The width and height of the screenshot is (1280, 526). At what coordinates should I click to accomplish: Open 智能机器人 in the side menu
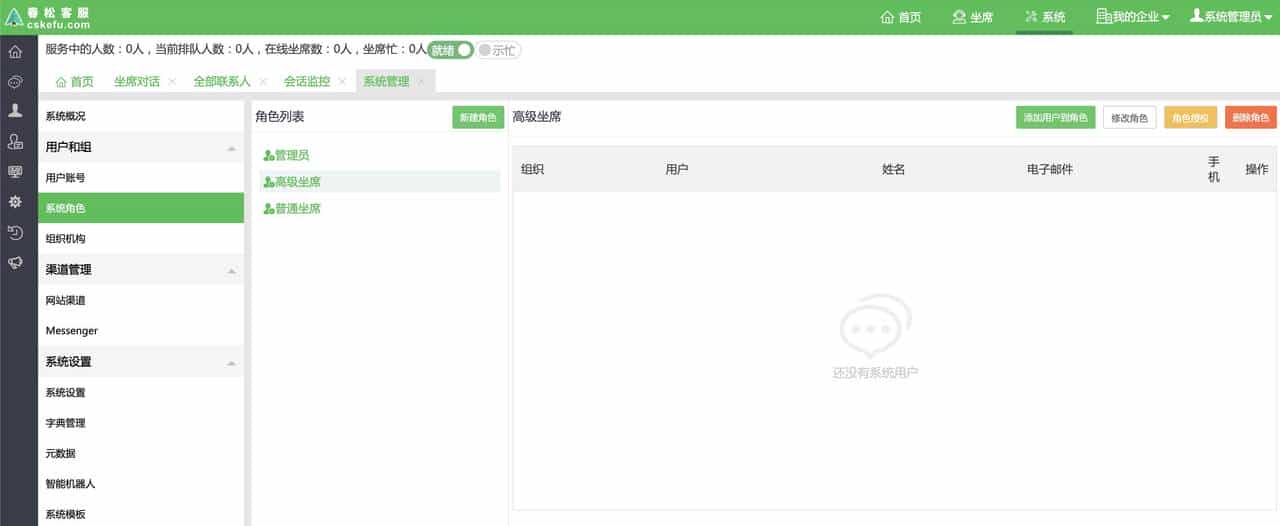click(x=141, y=484)
